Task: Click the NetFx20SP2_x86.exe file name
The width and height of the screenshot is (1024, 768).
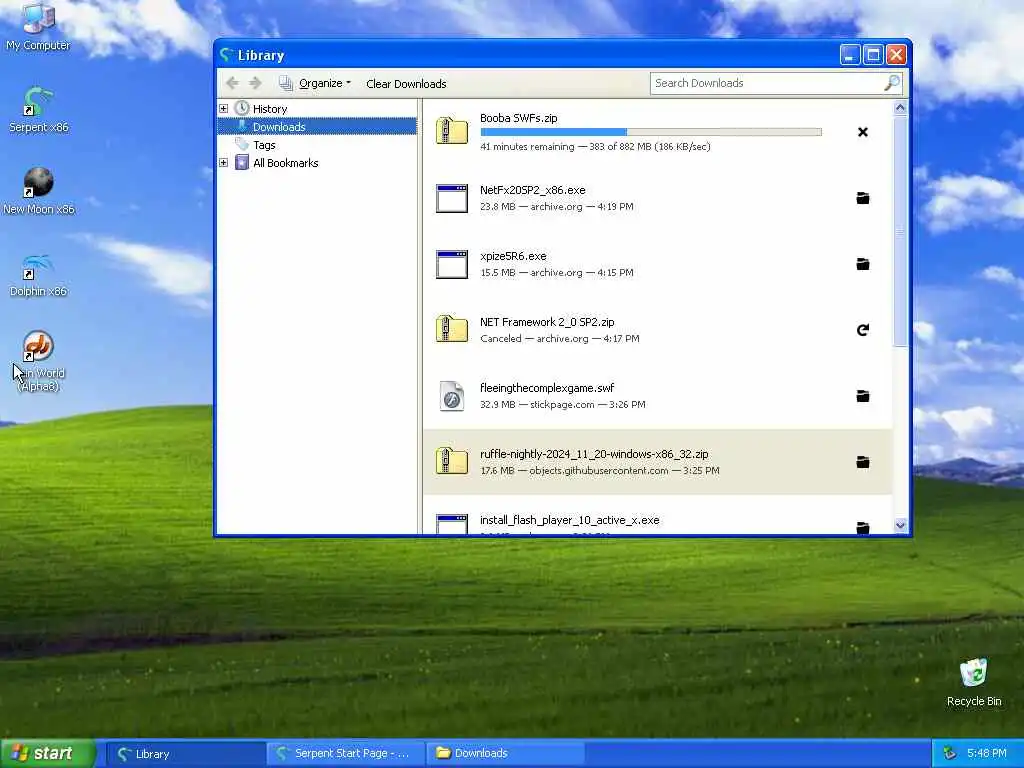Action: click(532, 190)
